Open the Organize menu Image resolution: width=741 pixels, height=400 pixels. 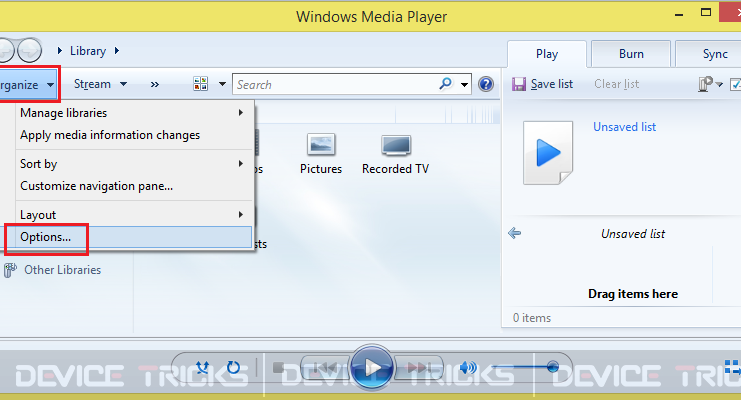coord(27,85)
